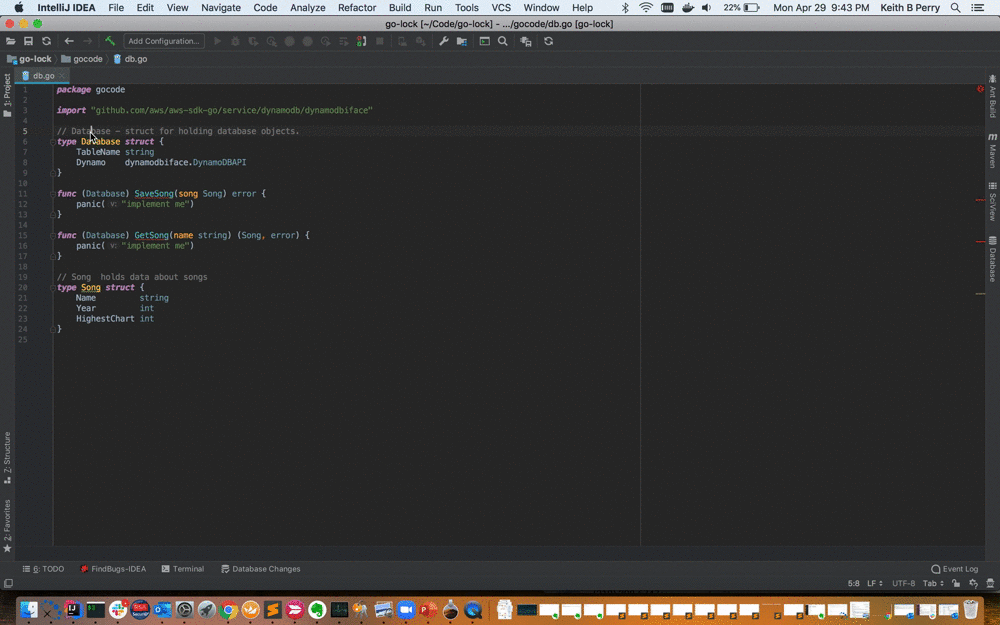1000x625 pixels.
Task: Open the Database side panel
Action: click(992, 259)
